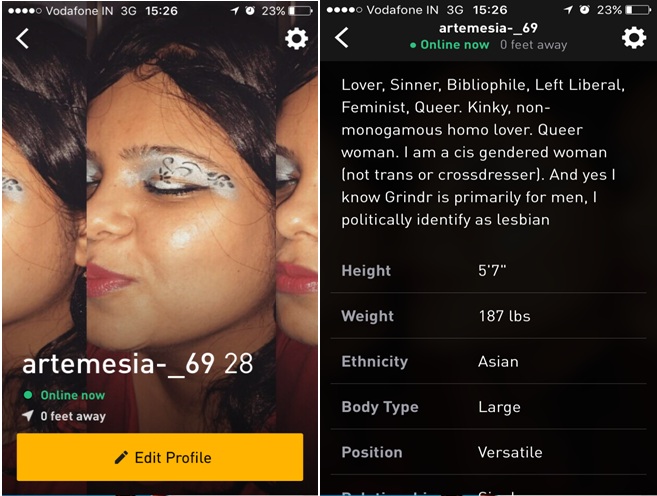Tap location arrow next to 0 feet away
Screen dimensions: 657x496
point(28,416)
